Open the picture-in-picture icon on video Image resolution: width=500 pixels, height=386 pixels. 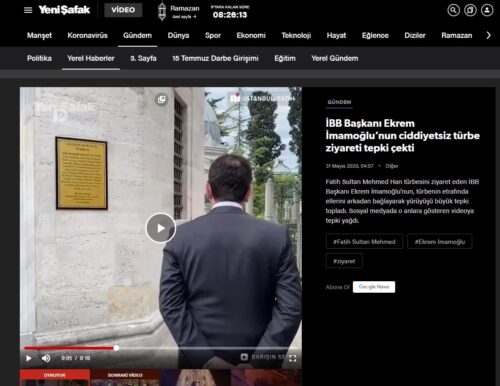tap(161, 99)
